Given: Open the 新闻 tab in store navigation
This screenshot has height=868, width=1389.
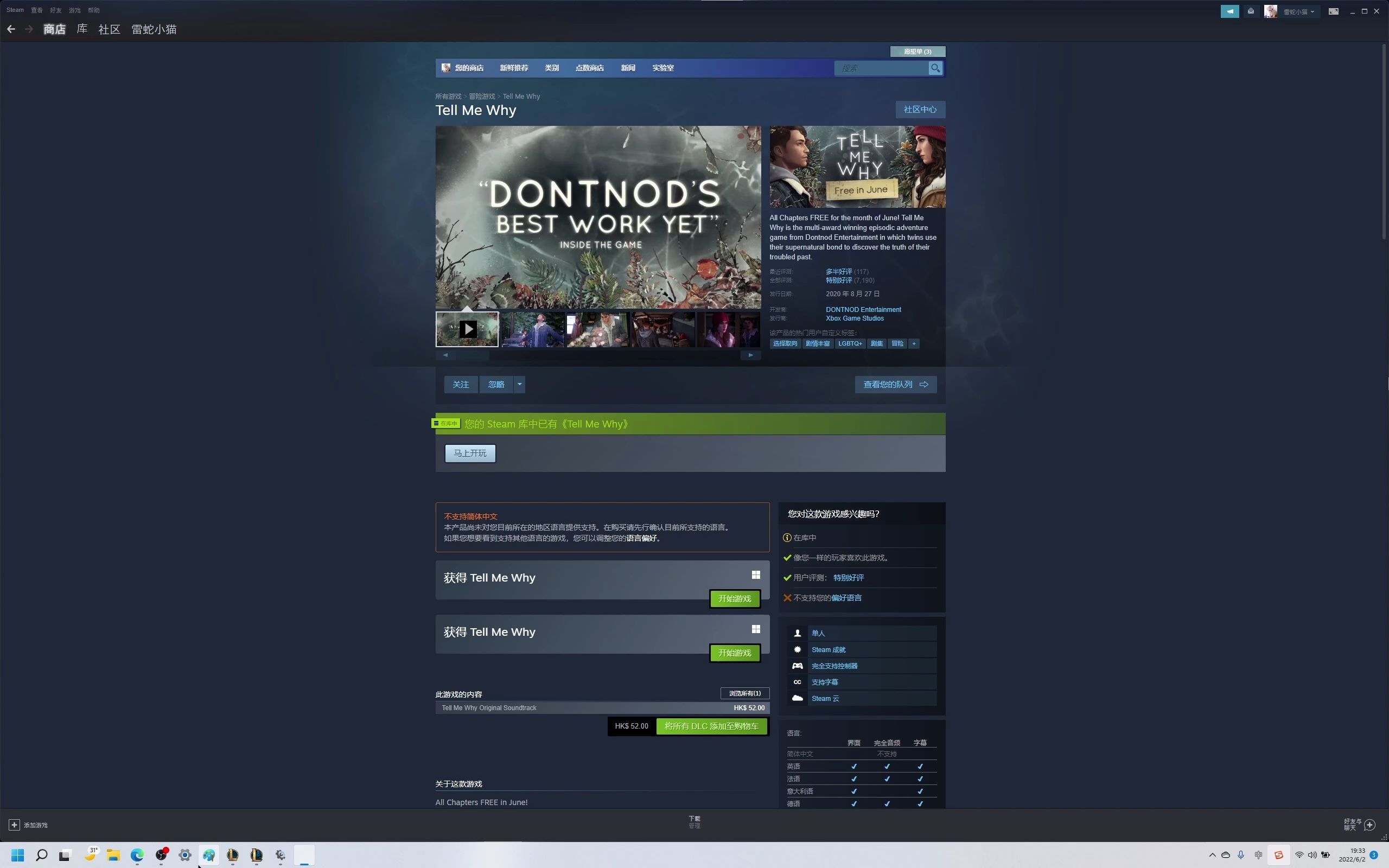Looking at the screenshot, I should (628, 68).
